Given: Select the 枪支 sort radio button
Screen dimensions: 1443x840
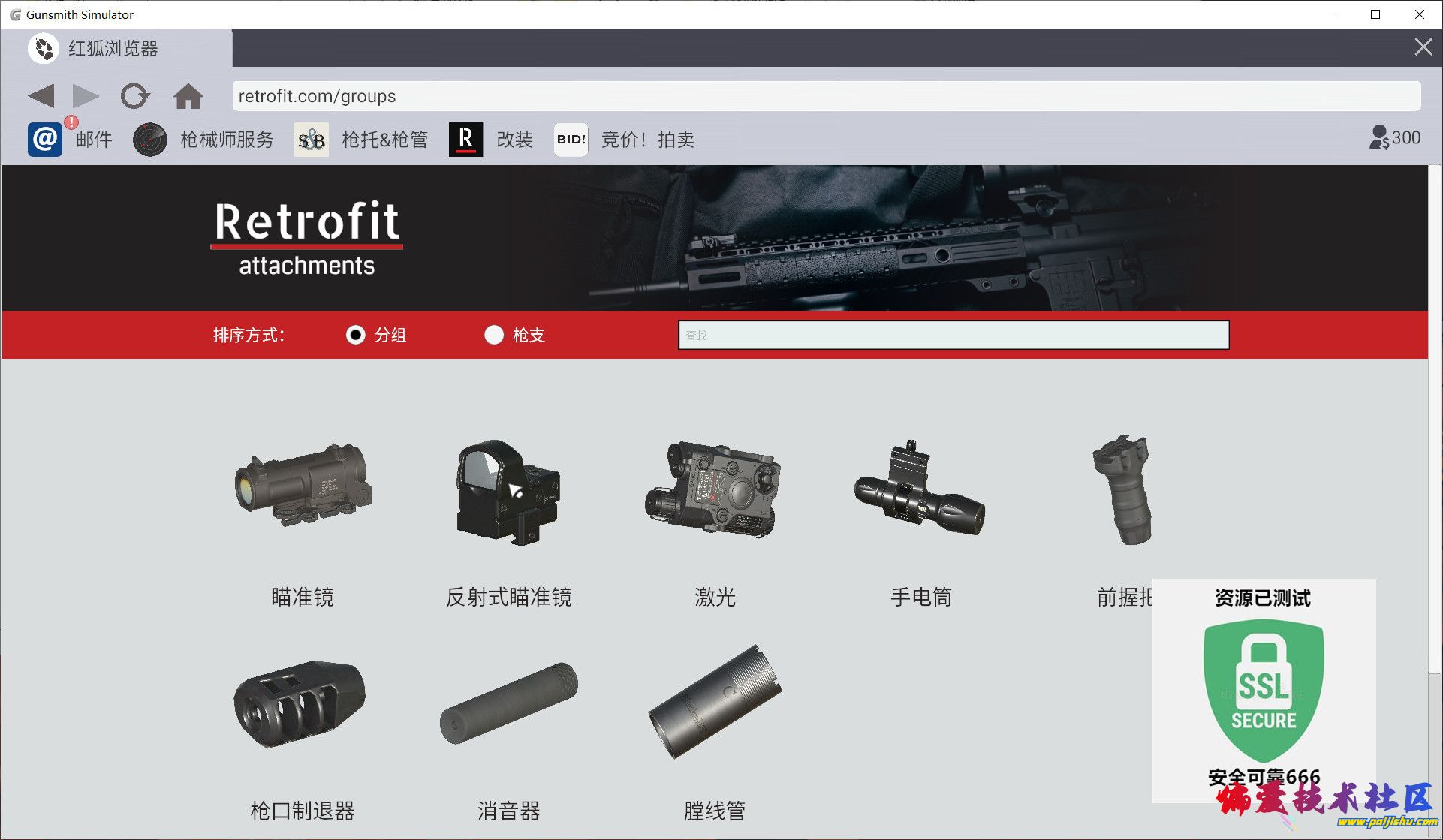Looking at the screenshot, I should [493, 335].
